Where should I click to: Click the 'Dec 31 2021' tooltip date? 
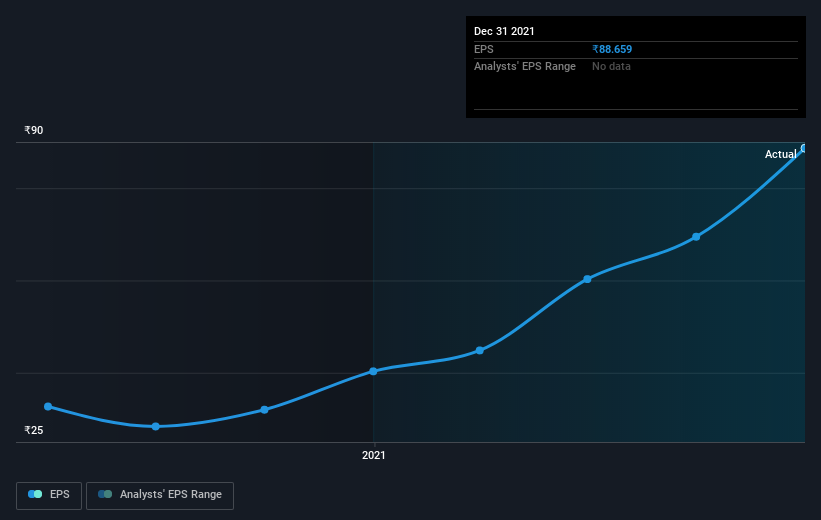(x=504, y=31)
